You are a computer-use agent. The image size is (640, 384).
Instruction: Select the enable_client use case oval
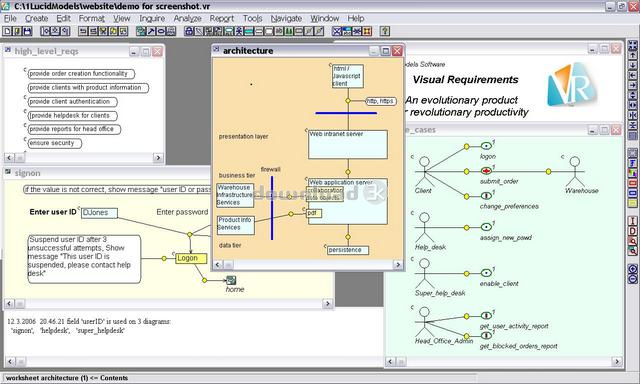click(x=486, y=273)
